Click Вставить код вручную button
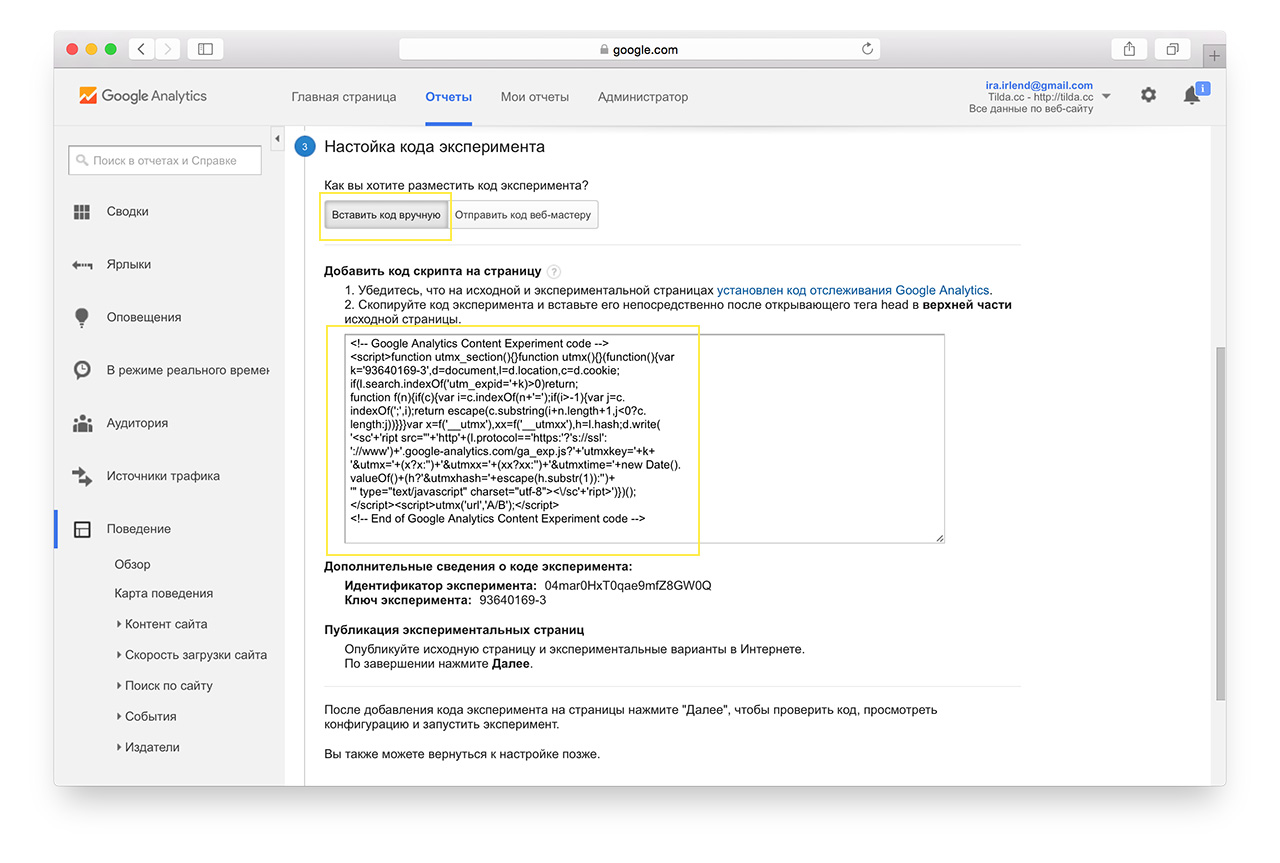Image resolution: width=1280 pixels, height=863 pixels. coord(386,215)
